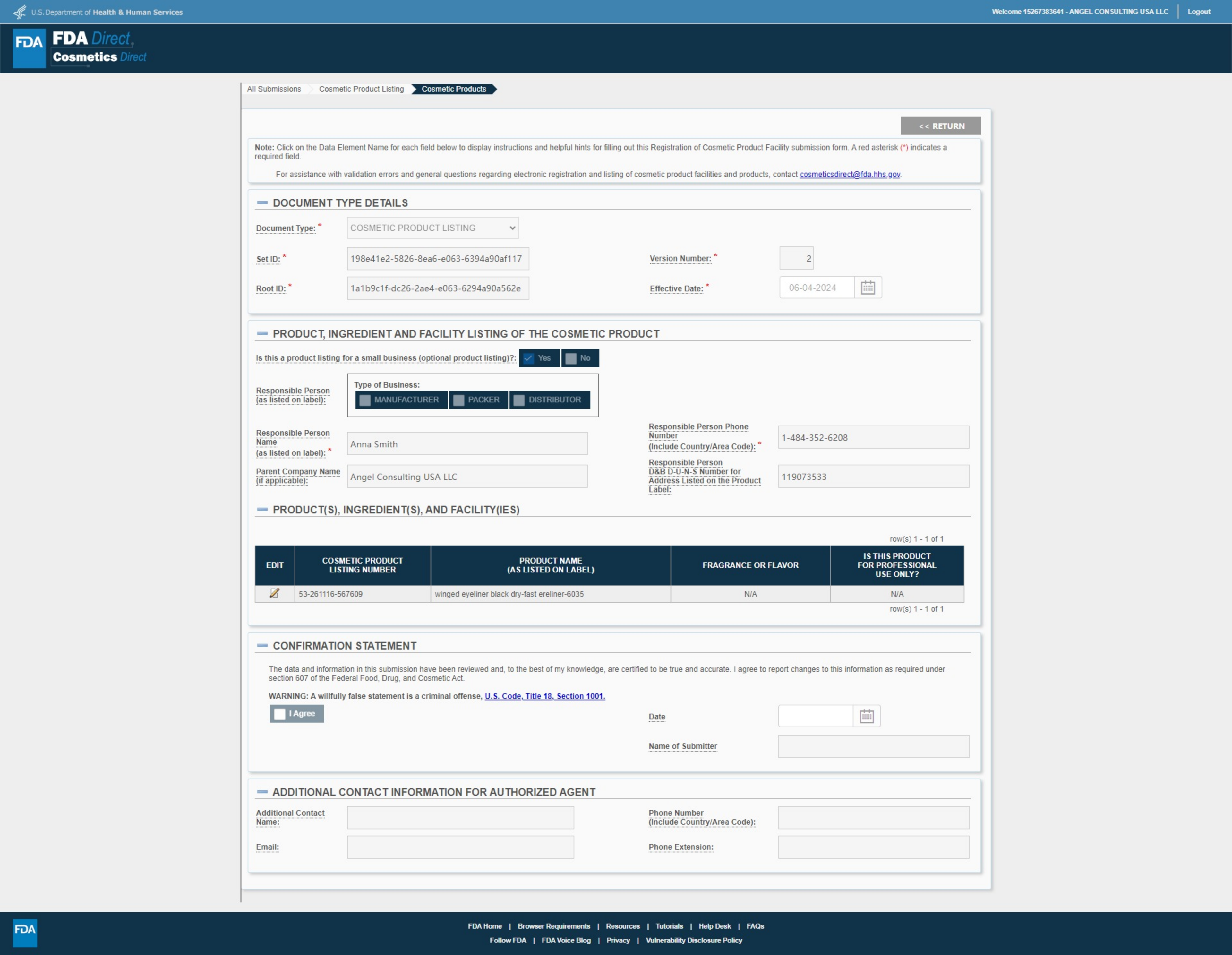The image size is (1232, 955).
Task: Open calendar icon beside confirmation Date field
Action: point(867,716)
